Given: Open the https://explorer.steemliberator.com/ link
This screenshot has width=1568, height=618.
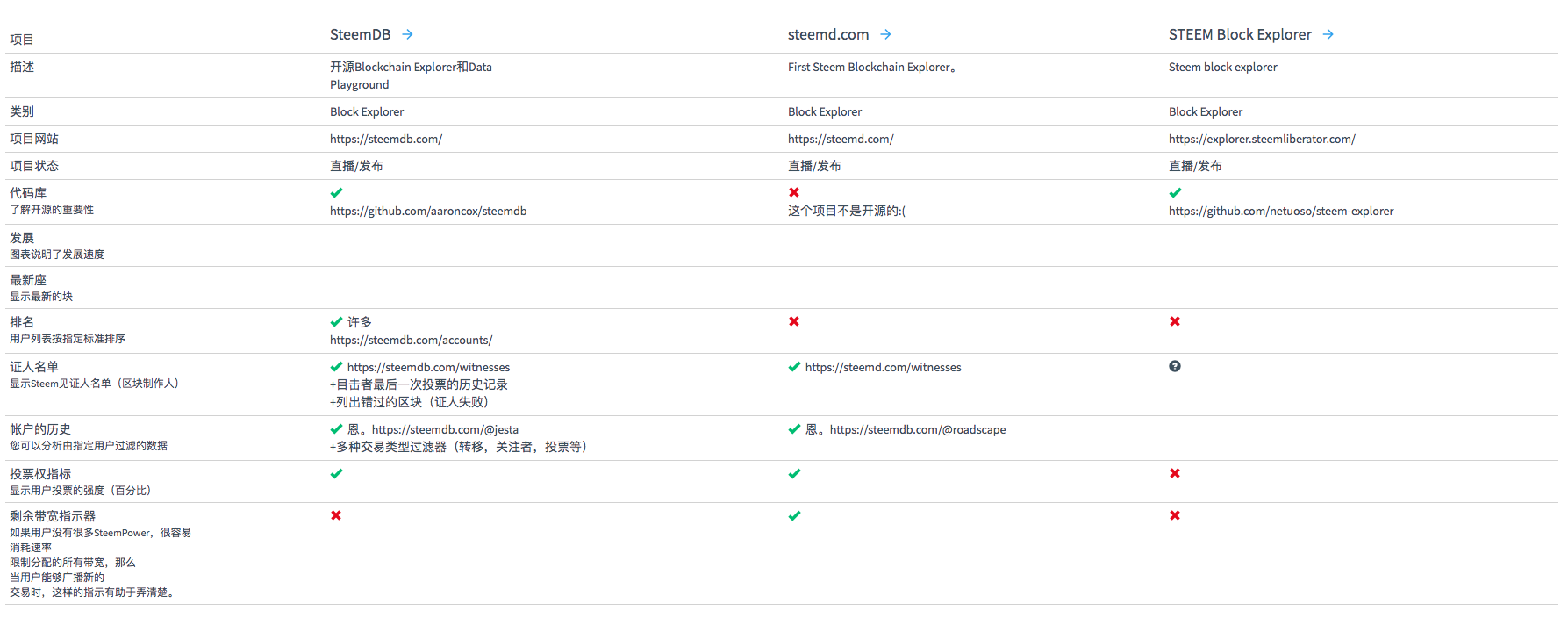Looking at the screenshot, I should [x=1262, y=139].
